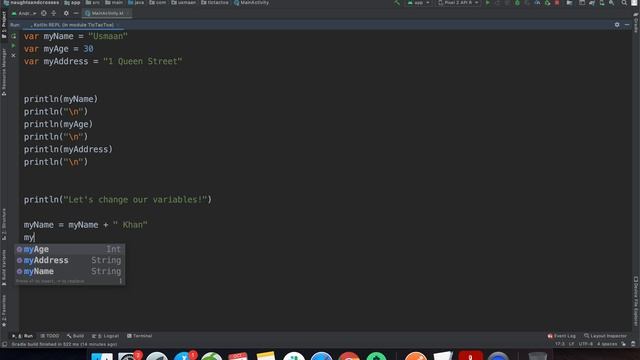Open the Favorites side tab
This screenshot has width=640, height=360.
(4, 311)
